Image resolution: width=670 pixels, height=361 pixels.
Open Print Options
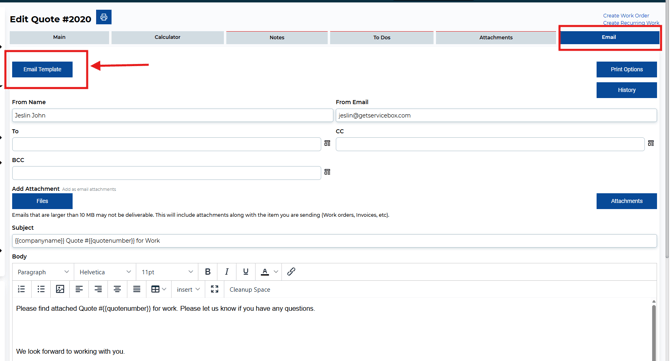[x=626, y=69]
